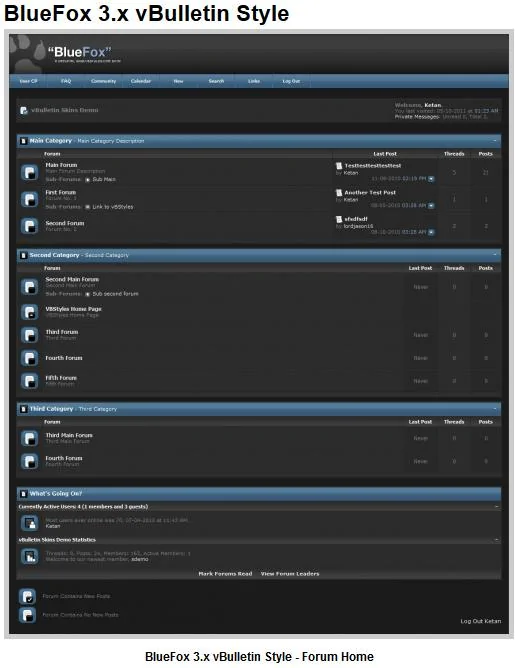
Task: Click the Fifth Forum status icon
Action: 29,381
